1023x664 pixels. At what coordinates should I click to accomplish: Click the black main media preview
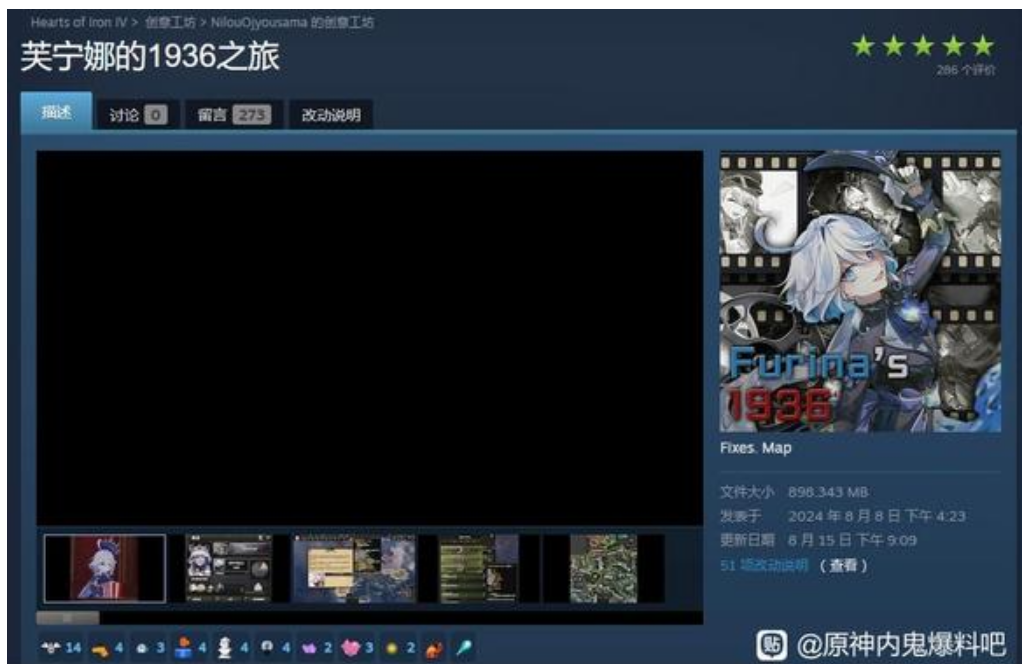pos(369,338)
